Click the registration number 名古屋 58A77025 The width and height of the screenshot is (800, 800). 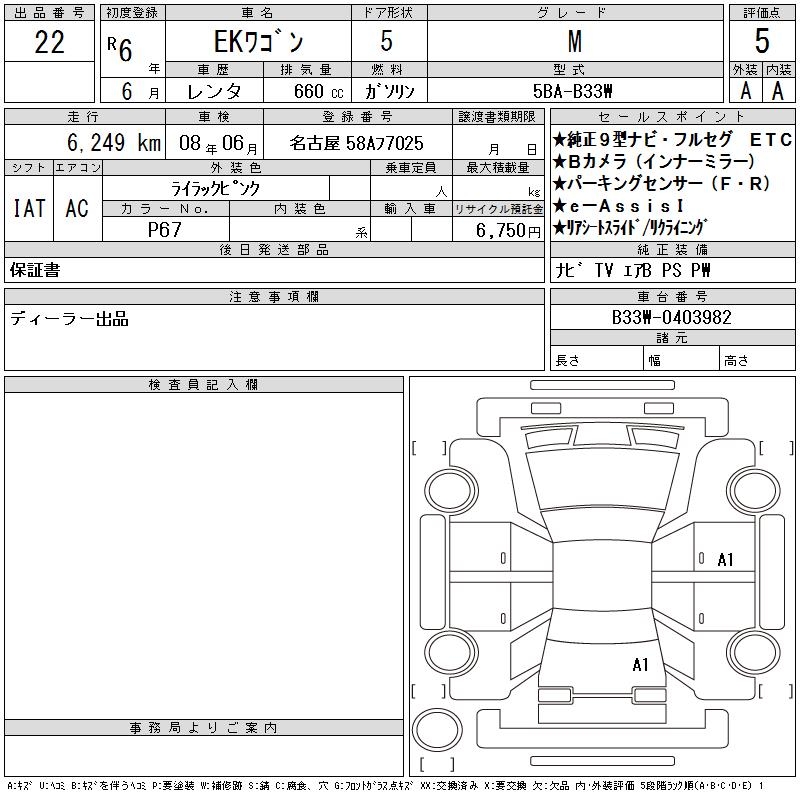[x=356, y=143]
